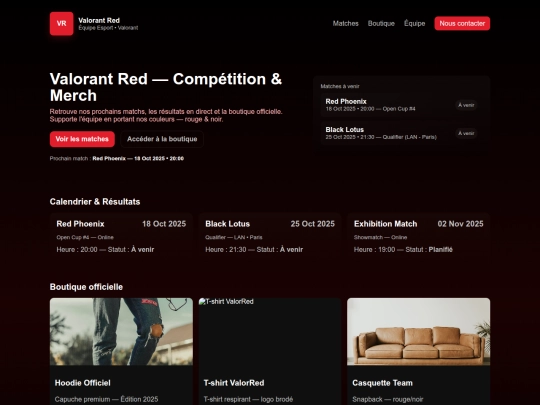The height and width of the screenshot is (405, 540).
Task: Click 'Heure : 19:00 — Statut : Planifié' line
Action: [x=403, y=250]
